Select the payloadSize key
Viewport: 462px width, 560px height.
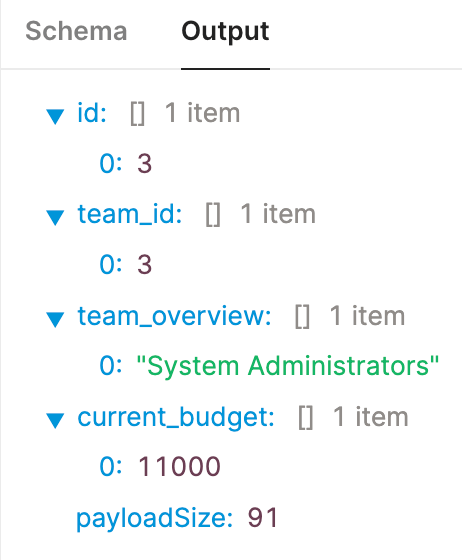coord(155,519)
